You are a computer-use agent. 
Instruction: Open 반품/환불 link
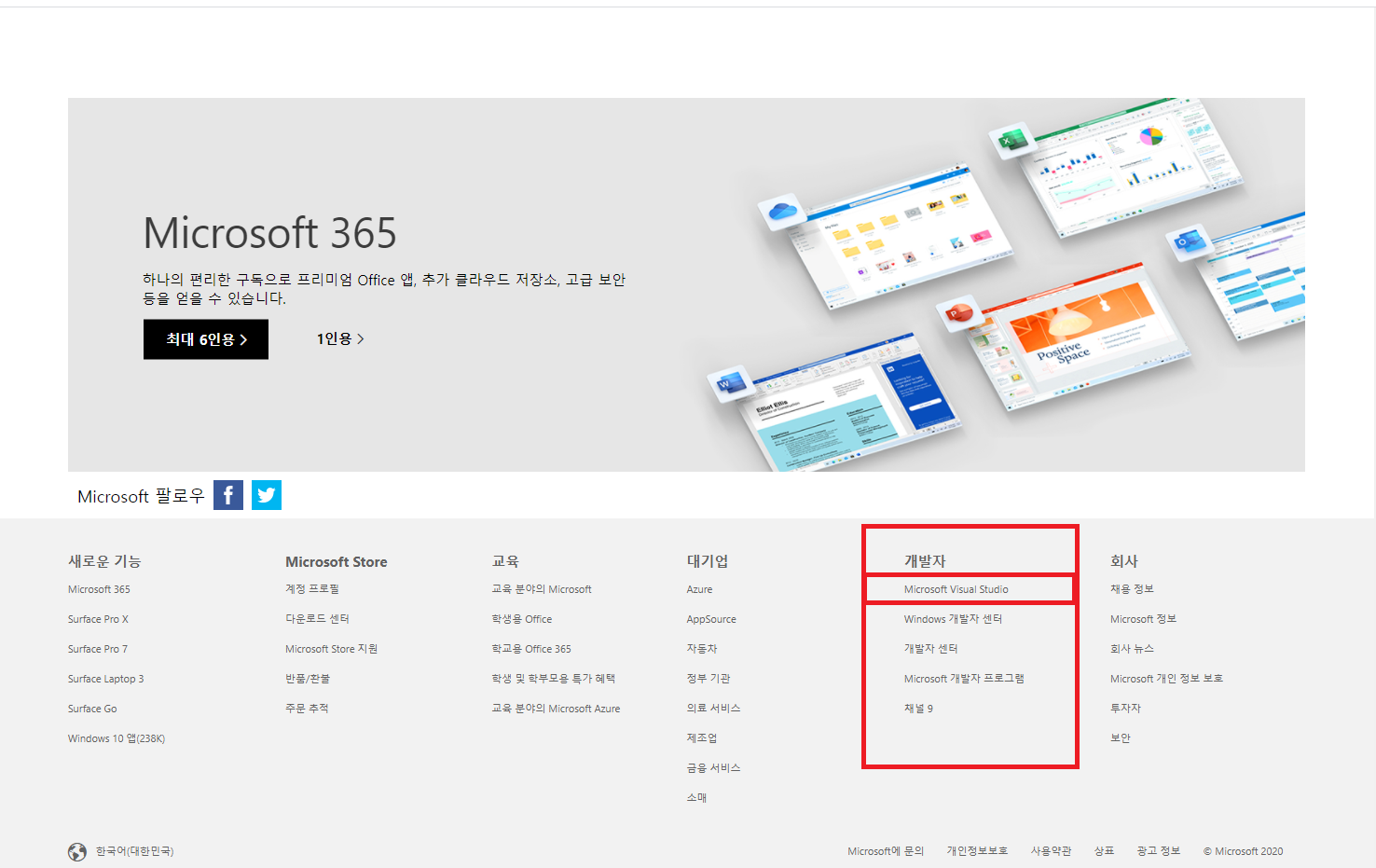coord(308,679)
